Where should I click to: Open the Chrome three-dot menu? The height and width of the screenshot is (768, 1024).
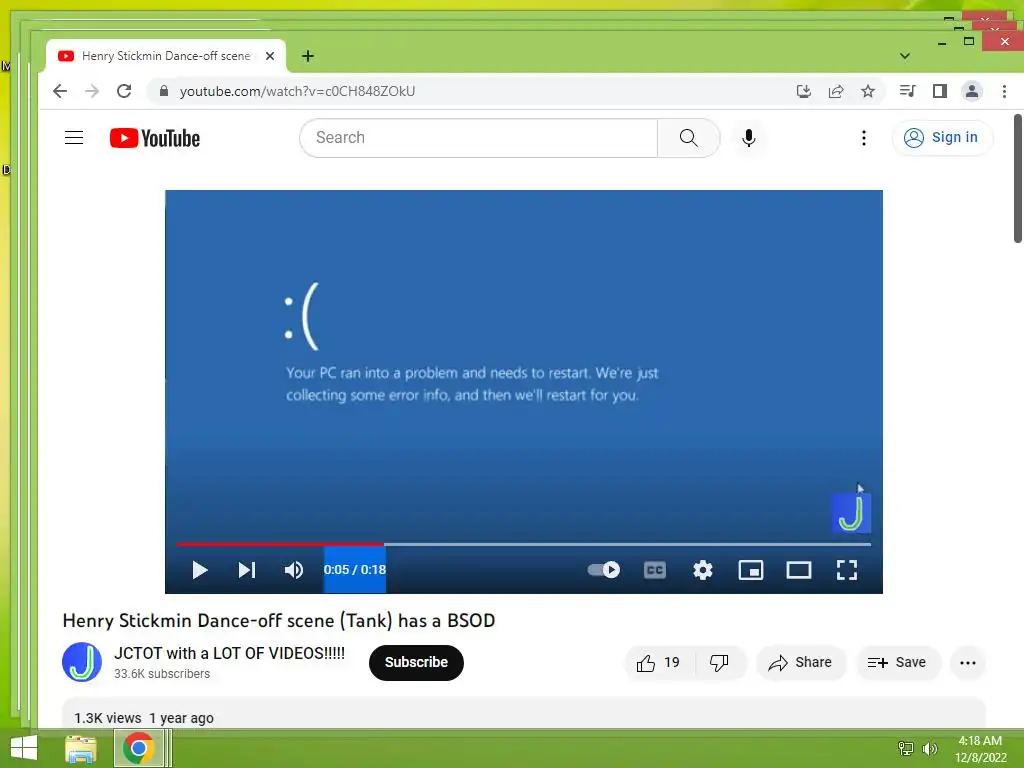1004,91
